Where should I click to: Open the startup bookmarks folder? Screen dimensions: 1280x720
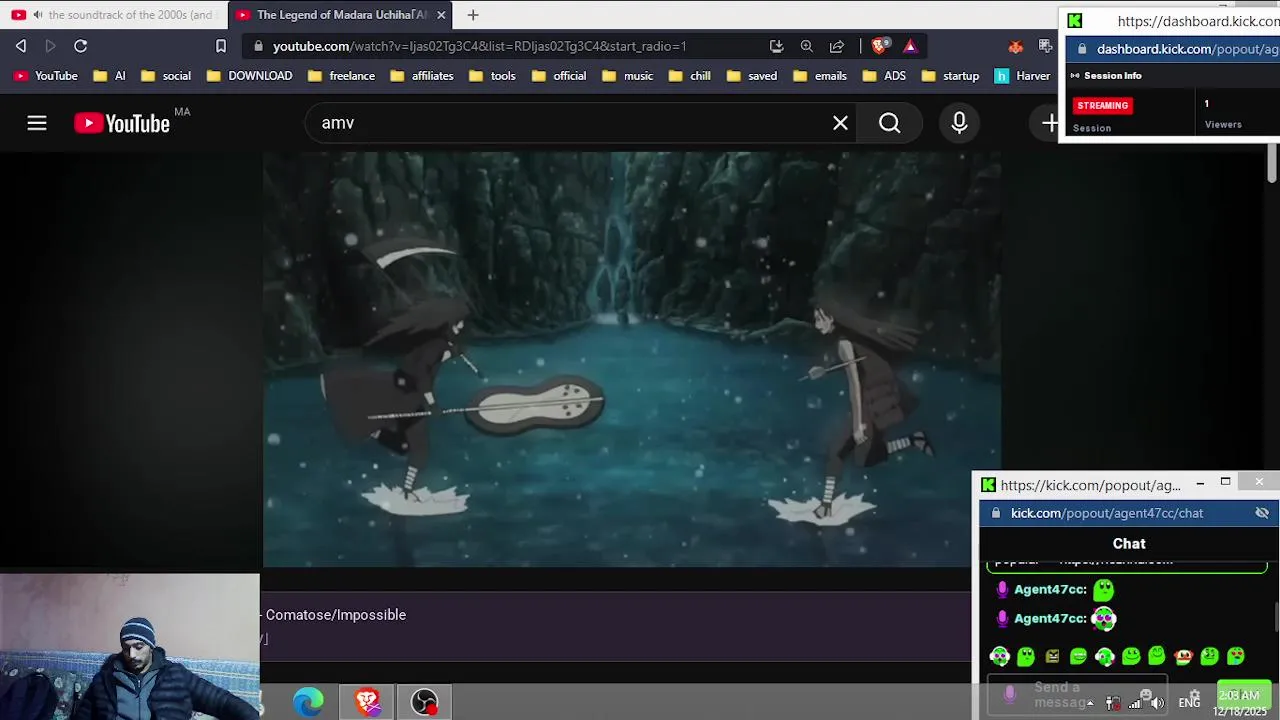[x=950, y=76]
